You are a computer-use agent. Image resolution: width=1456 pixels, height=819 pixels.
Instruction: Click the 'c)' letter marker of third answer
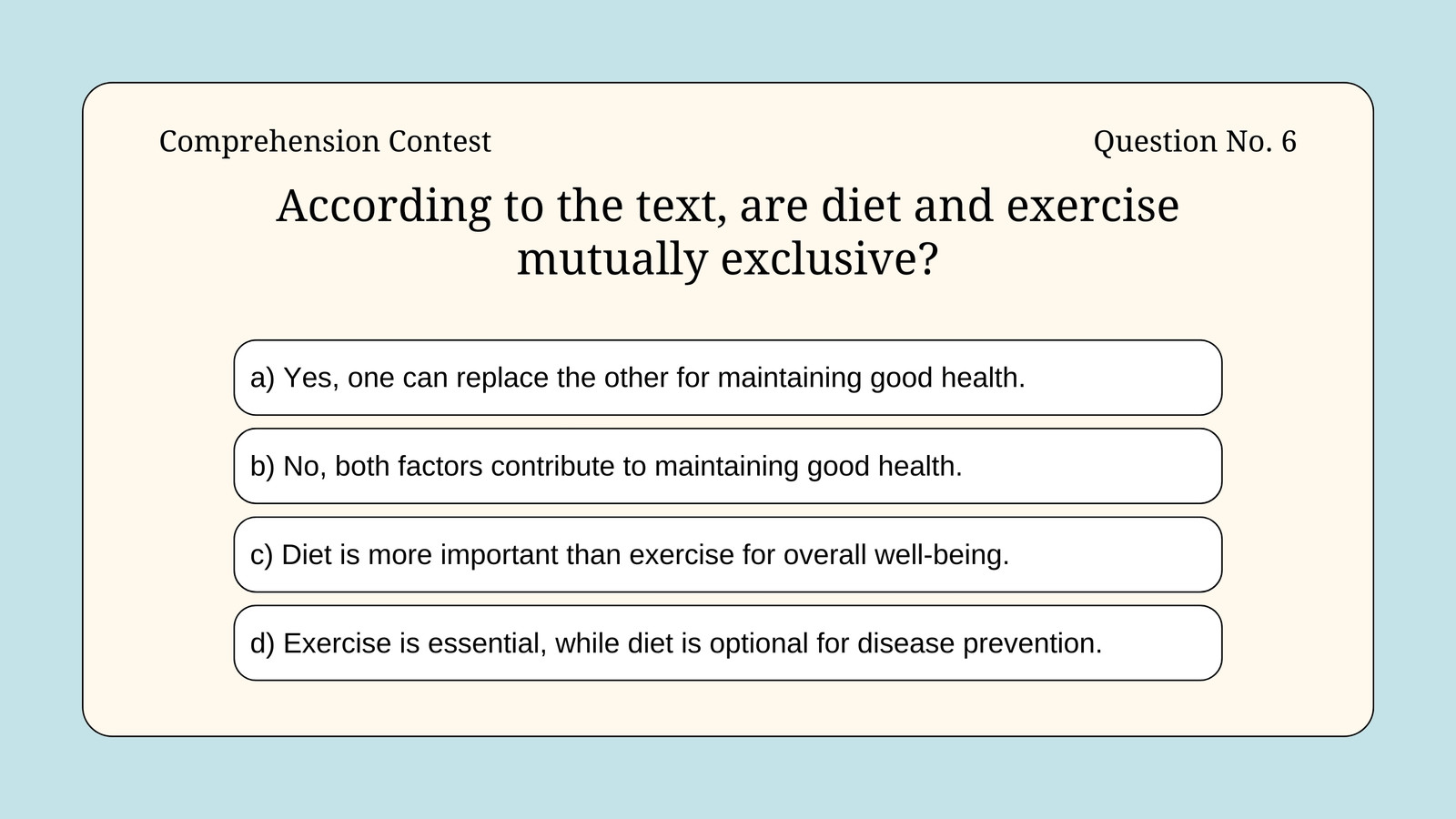(x=261, y=555)
